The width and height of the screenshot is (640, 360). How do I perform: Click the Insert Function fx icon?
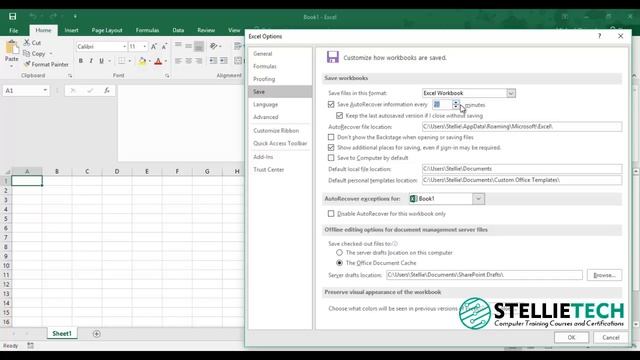(107, 90)
